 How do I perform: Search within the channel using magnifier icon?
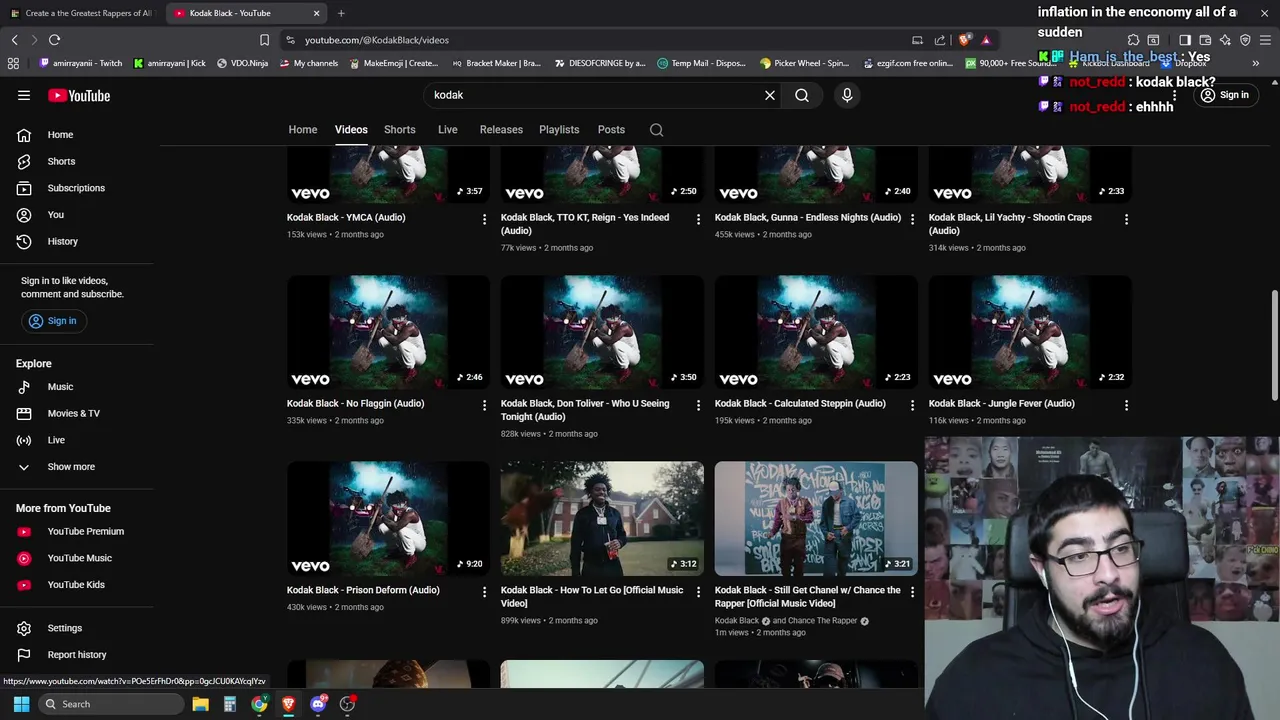[x=656, y=130]
